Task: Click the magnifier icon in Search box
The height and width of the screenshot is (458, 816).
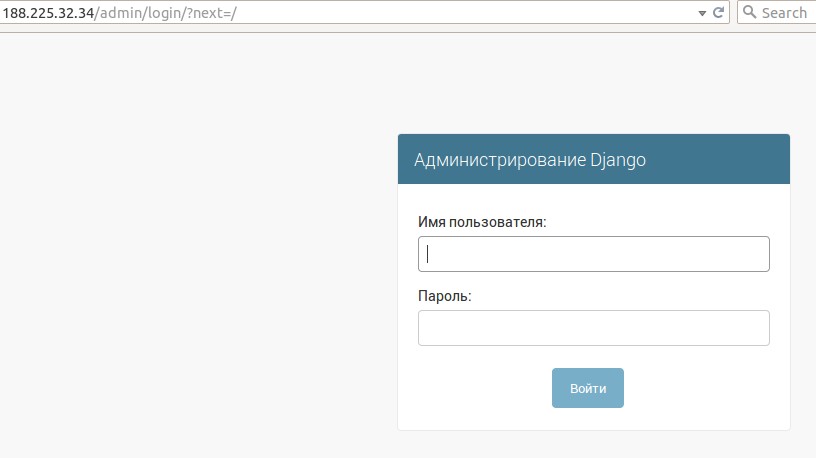Action: pos(749,12)
